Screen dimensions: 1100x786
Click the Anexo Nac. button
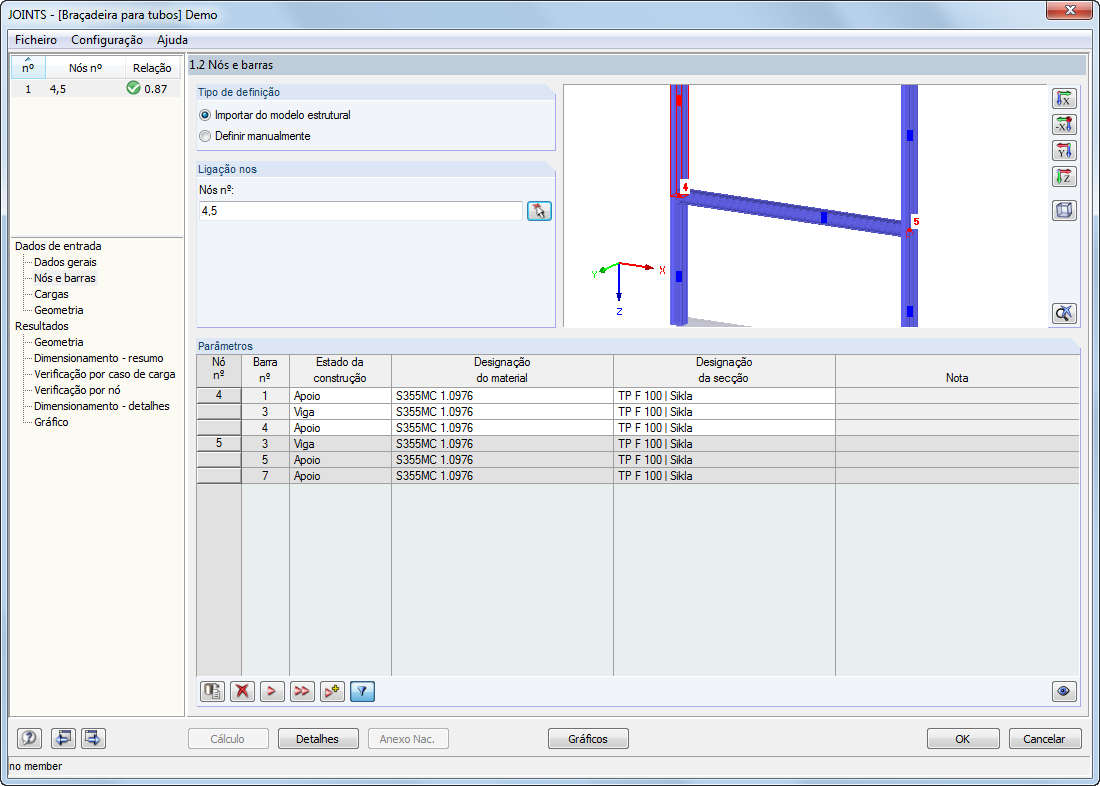point(408,738)
